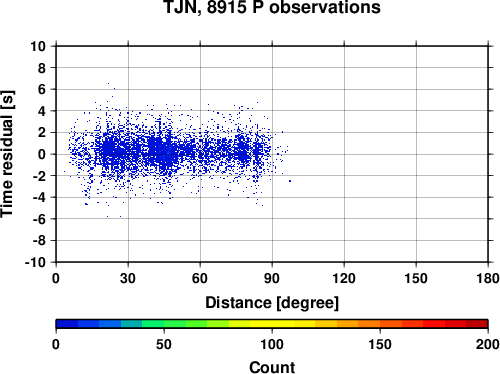The height and width of the screenshot is (374, 500).
Task: Click the x-axis tick label '120'
Action: (344, 278)
